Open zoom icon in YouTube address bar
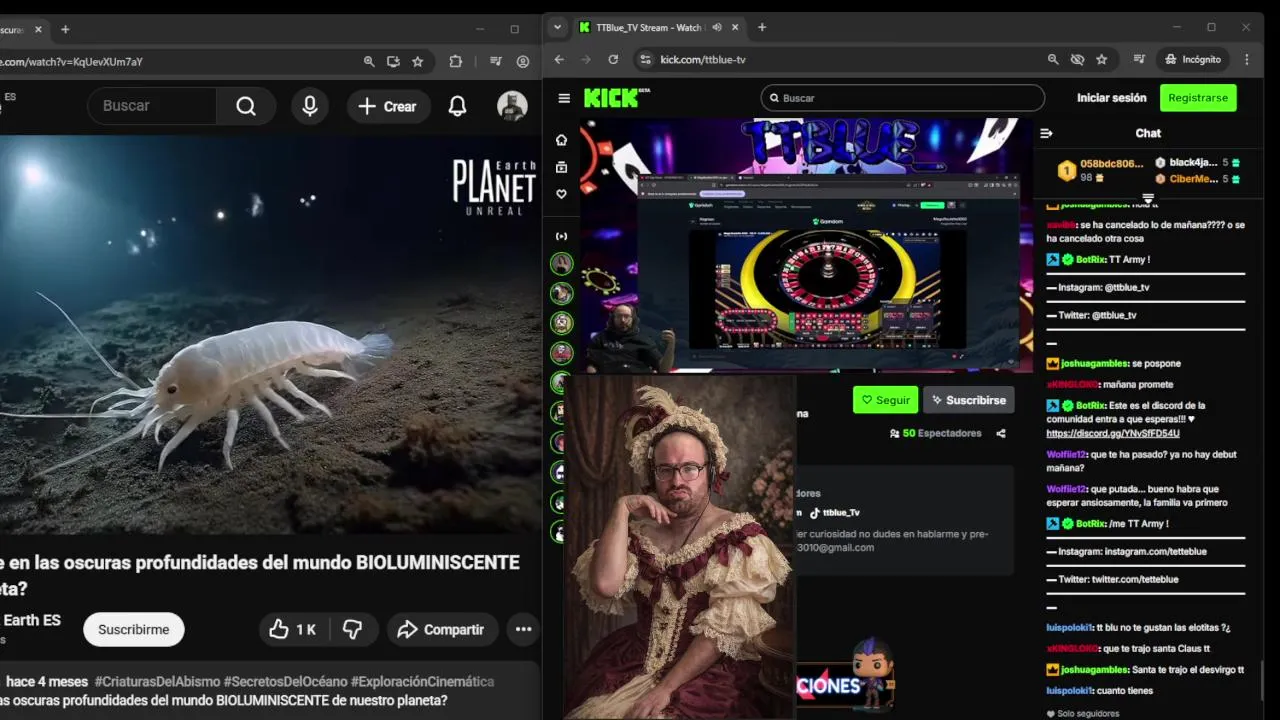Screen dimensions: 1280x720 369,61
